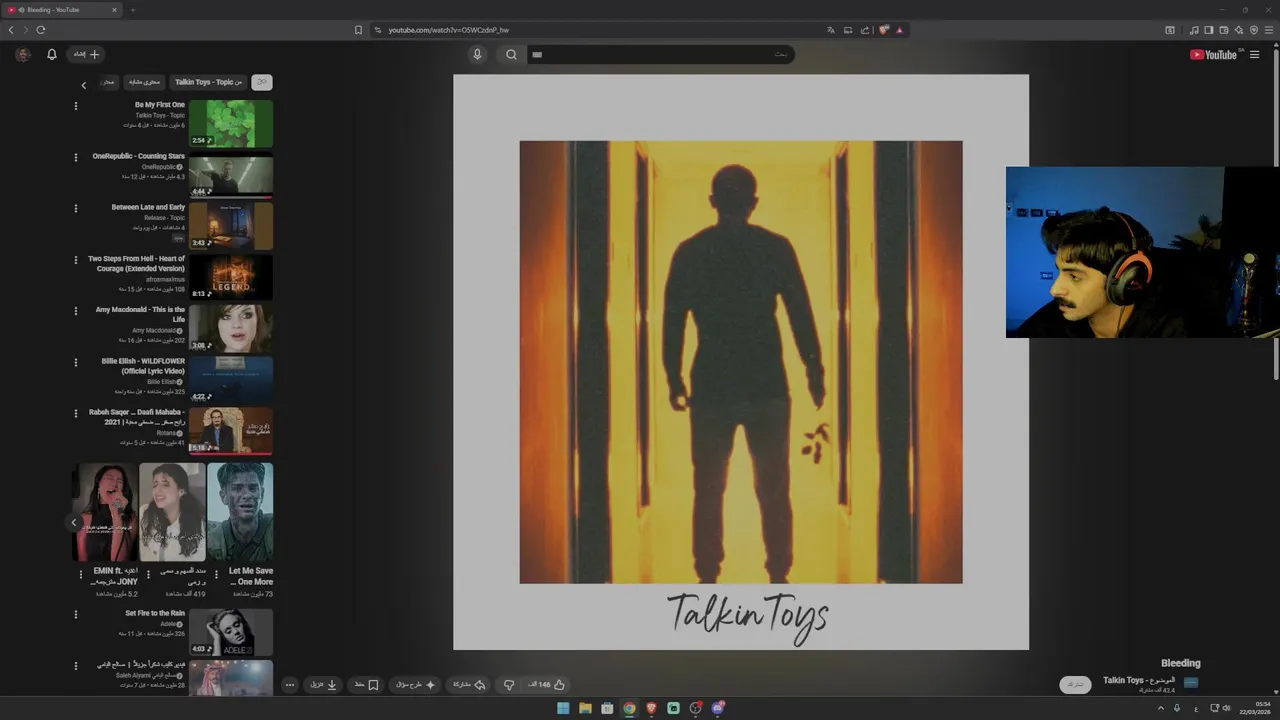Reload the page with the refresh icon
Viewport: 1280px width, 720px height.
pyautogui.click(x=41, y=30)
